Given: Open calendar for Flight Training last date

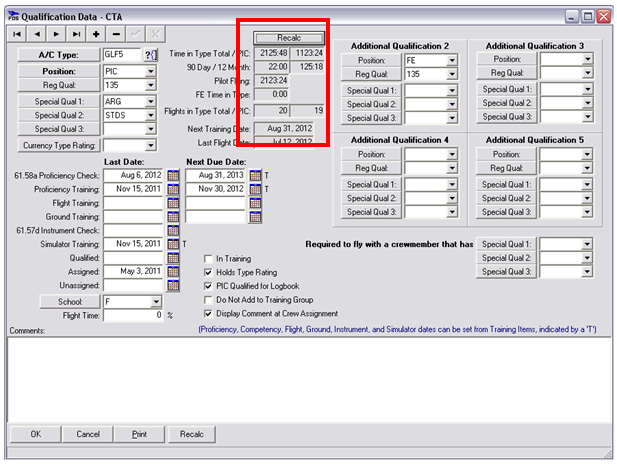Looking at the screenshot, I should coord(173,203).
